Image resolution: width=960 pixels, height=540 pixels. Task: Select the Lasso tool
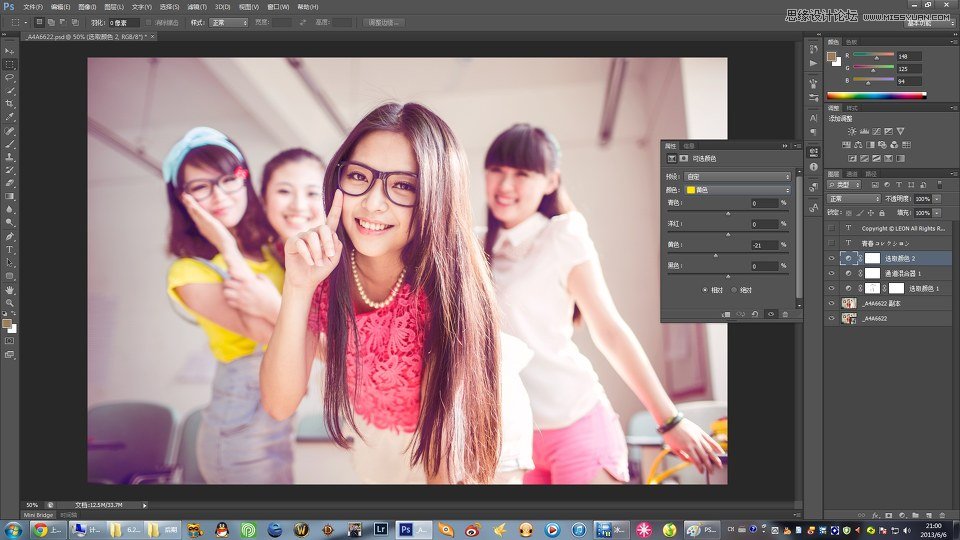10,78
